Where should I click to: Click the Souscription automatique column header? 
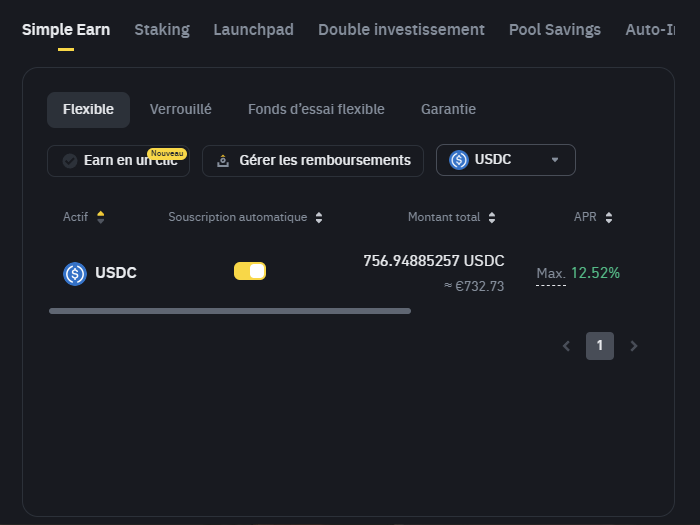tap(238, 217)
